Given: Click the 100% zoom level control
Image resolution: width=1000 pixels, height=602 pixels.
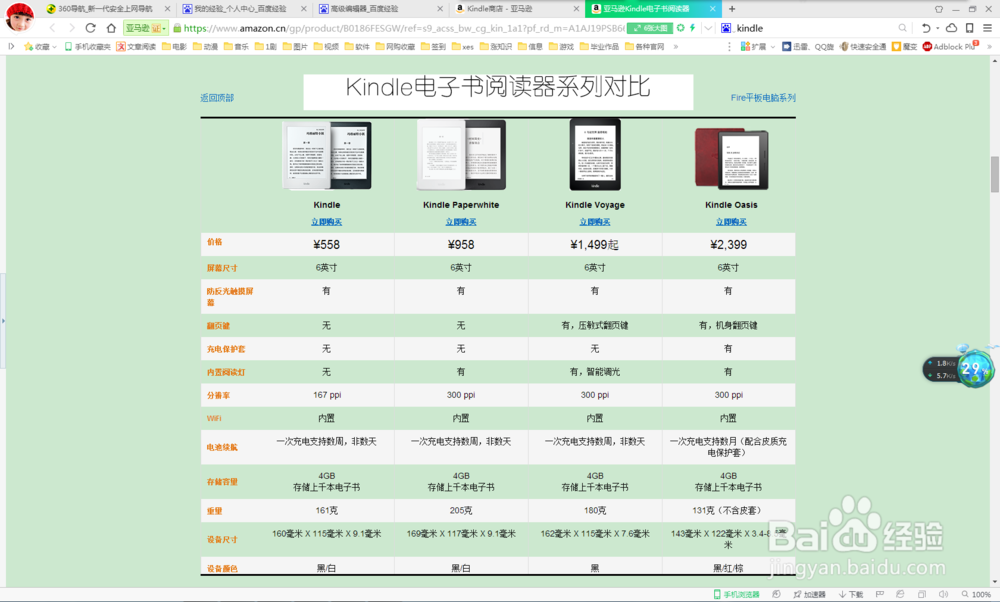Looking at the screenshot, I should (x=977, y=594).
